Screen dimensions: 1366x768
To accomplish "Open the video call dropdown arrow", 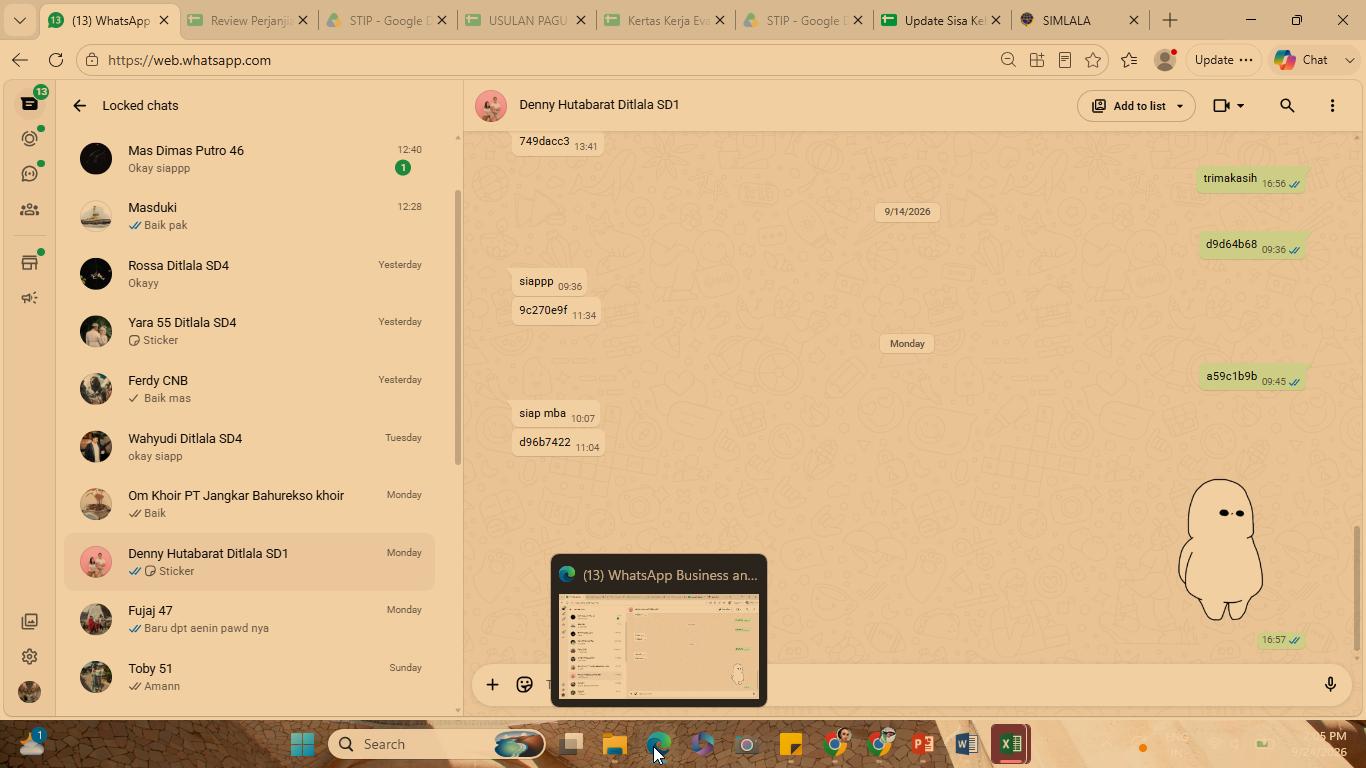I will click(x=1241, y=106).
